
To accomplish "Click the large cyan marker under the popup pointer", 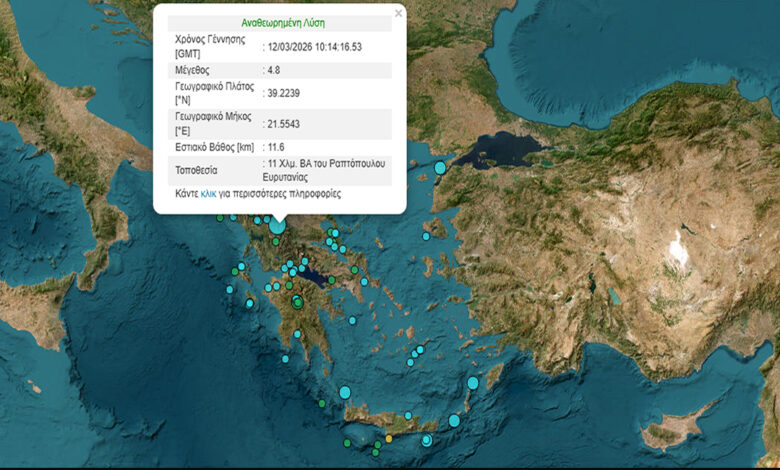I will click(x=278, y=226).
